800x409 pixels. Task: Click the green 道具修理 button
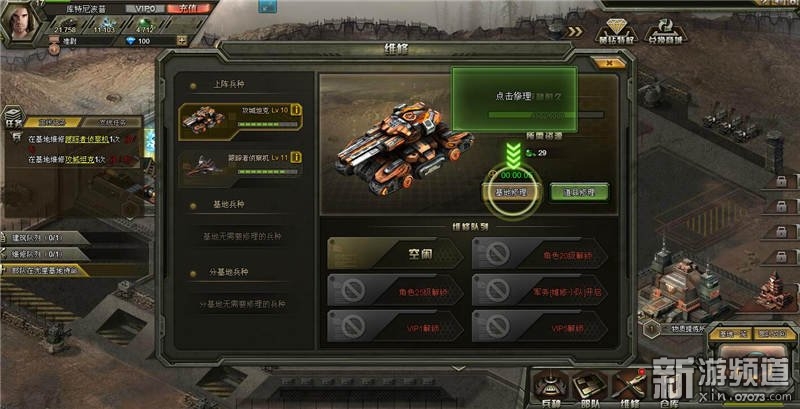coord(580,192)
